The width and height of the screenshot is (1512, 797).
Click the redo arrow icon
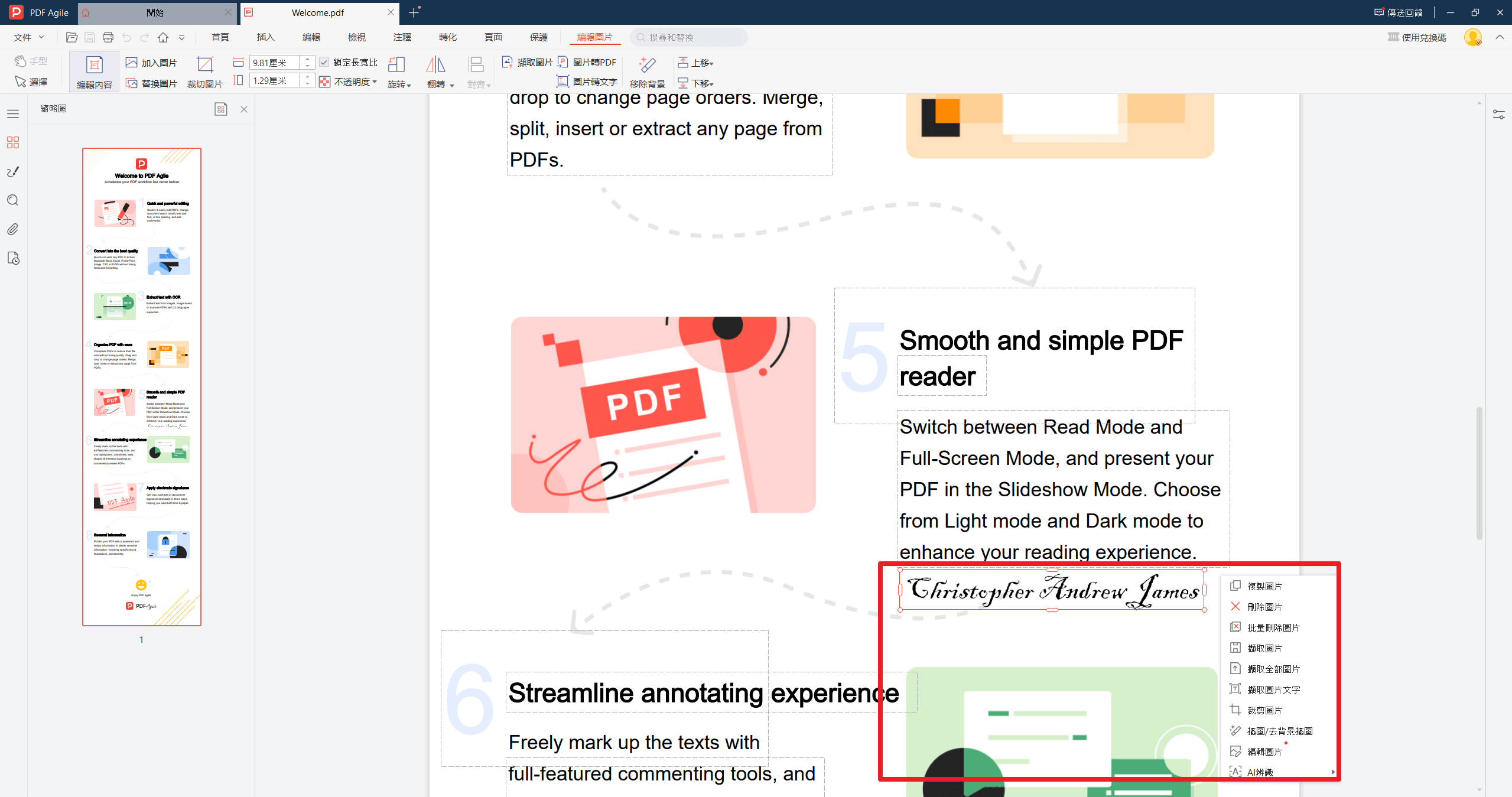pos(145,37)
